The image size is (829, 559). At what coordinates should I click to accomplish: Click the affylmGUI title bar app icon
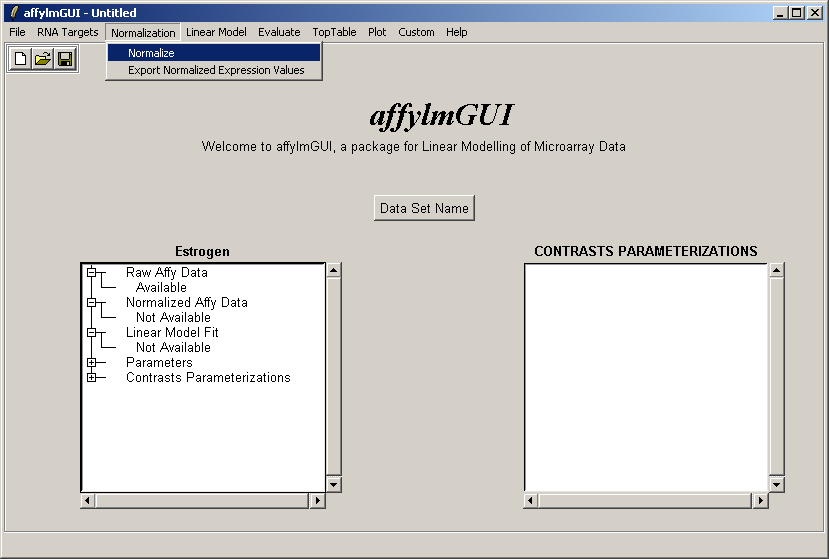13,12
